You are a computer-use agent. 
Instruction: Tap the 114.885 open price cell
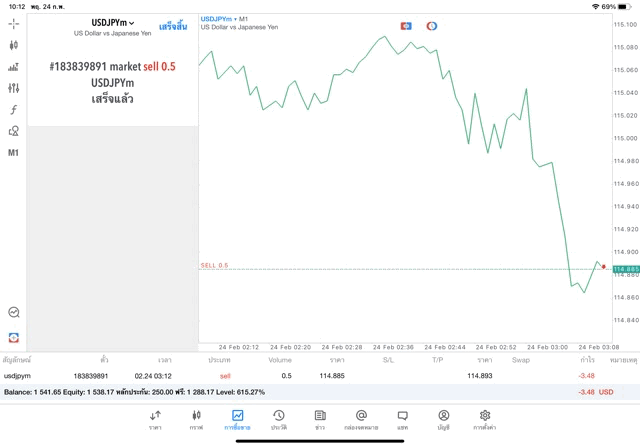332,376
